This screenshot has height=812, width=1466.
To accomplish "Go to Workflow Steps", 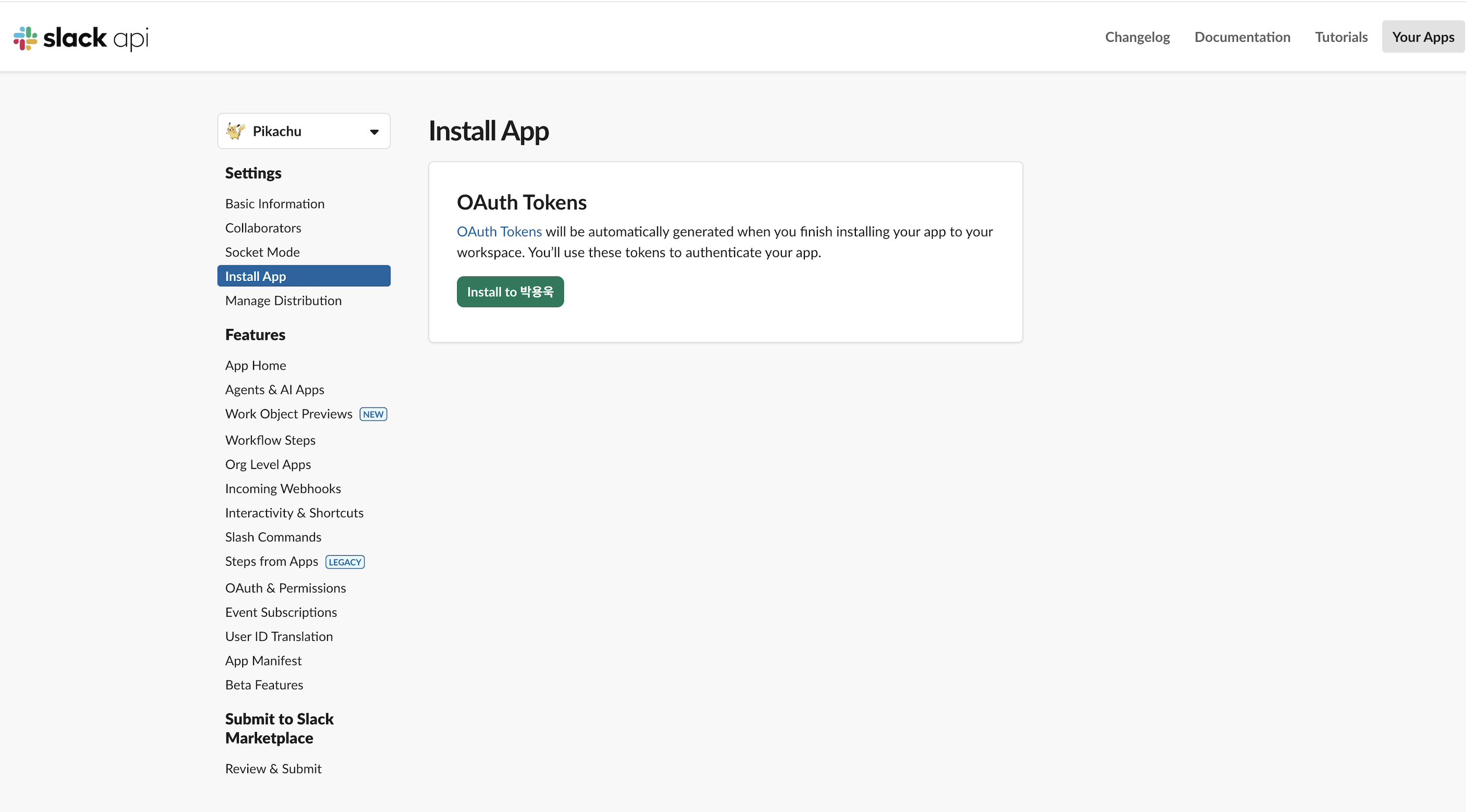I will click(x=270, y=440).
